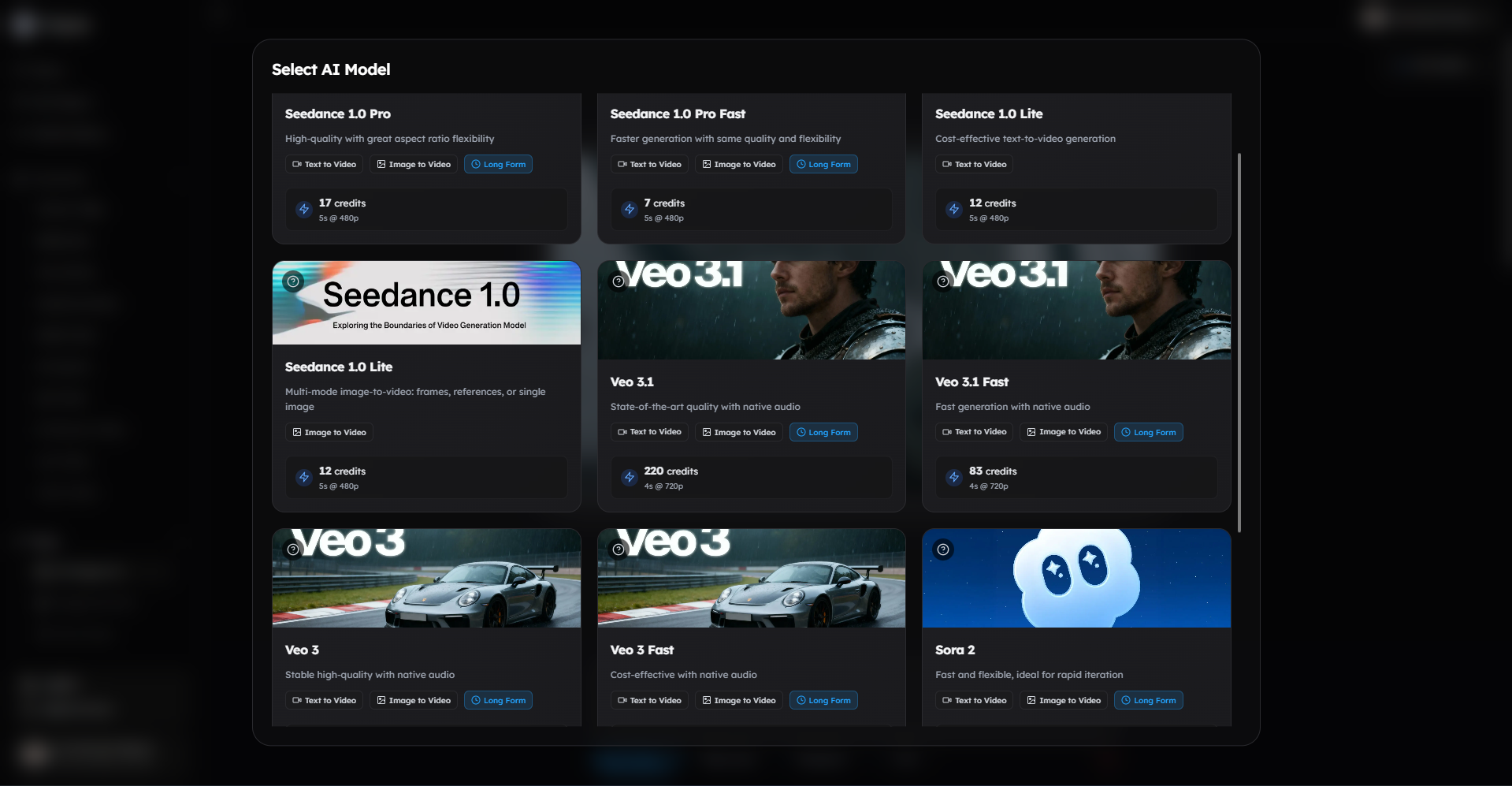Click Long Form tag on Seedance 1.0 Pro Fast
This screenshot has height=786, width=1512.
coord(823,164)
